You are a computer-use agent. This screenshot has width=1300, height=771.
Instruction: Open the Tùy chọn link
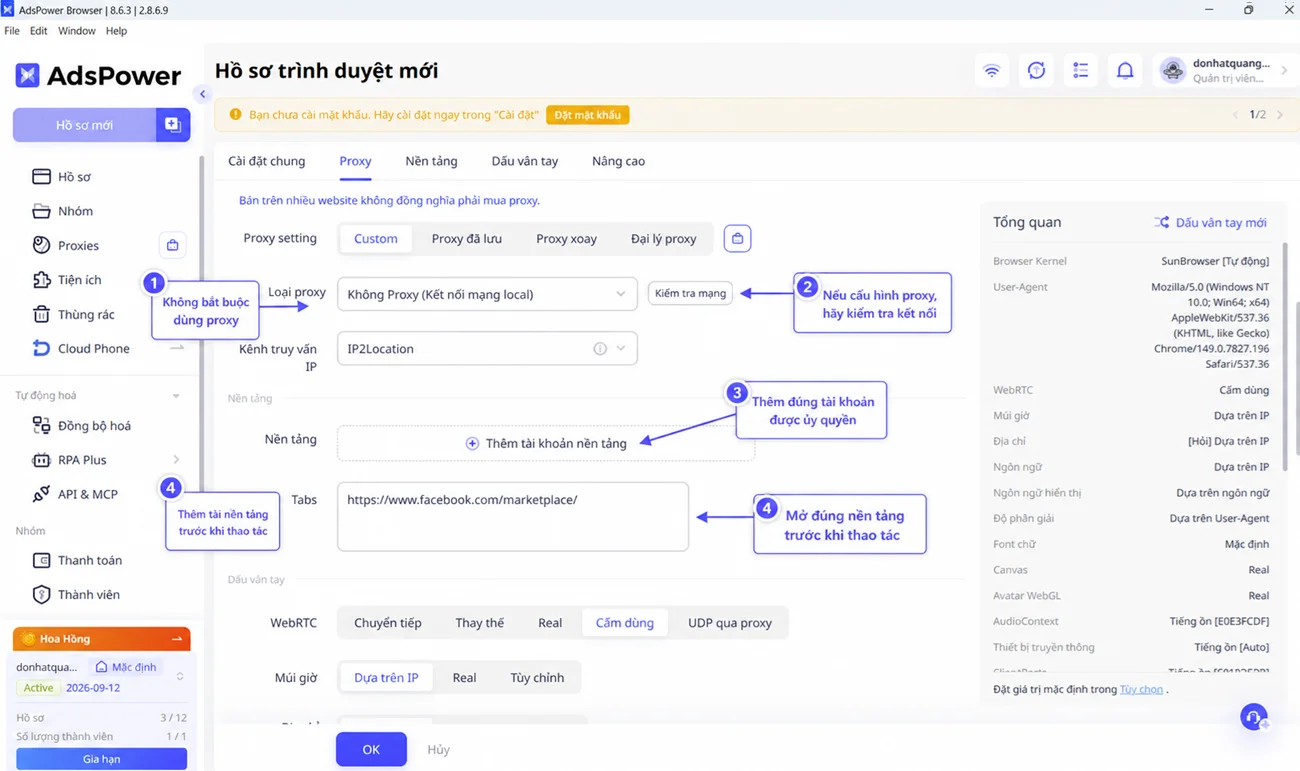click(x=1141, y=689)
